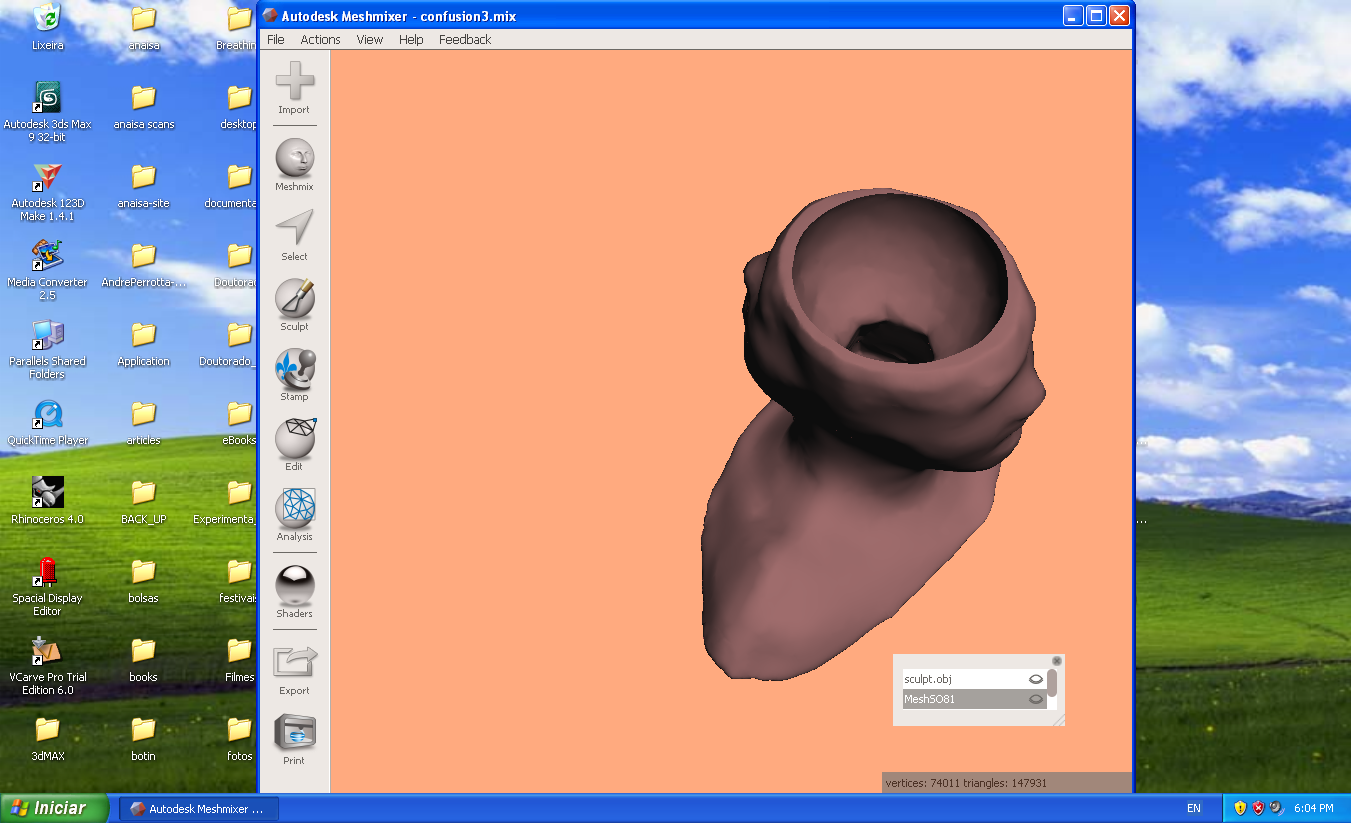
Task: Select the BACK_UP folder
Action: click(x=143, y=501)
